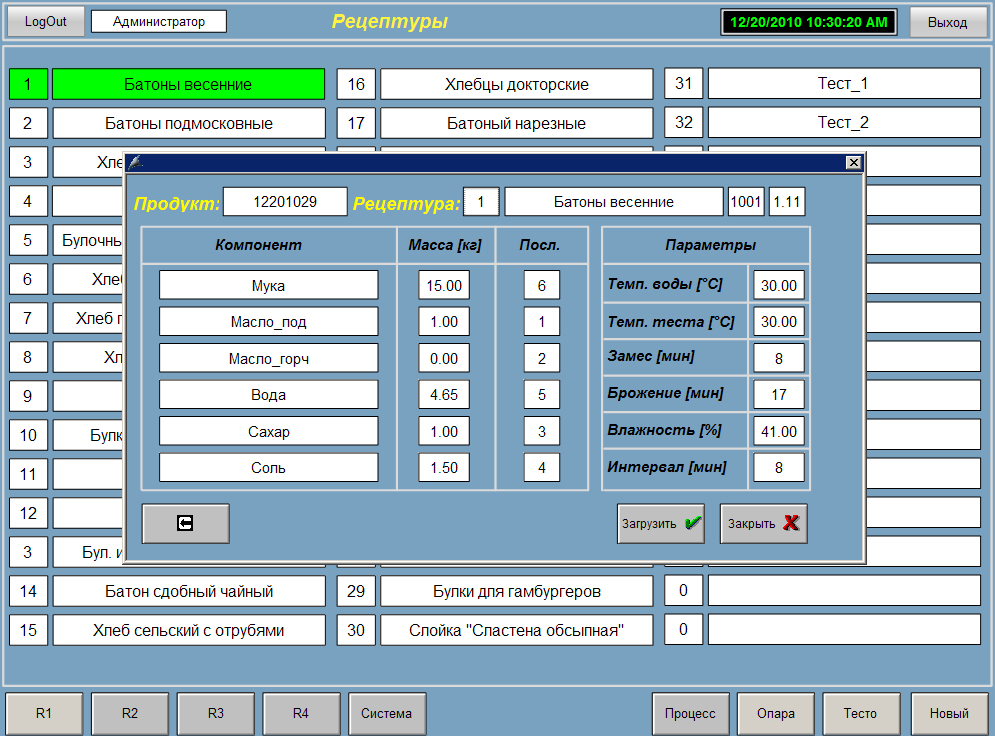Click Вода mass value 4.65
The width and height of the screenshot is (995, 736).
pyautogui.click(x=444, y=395)
